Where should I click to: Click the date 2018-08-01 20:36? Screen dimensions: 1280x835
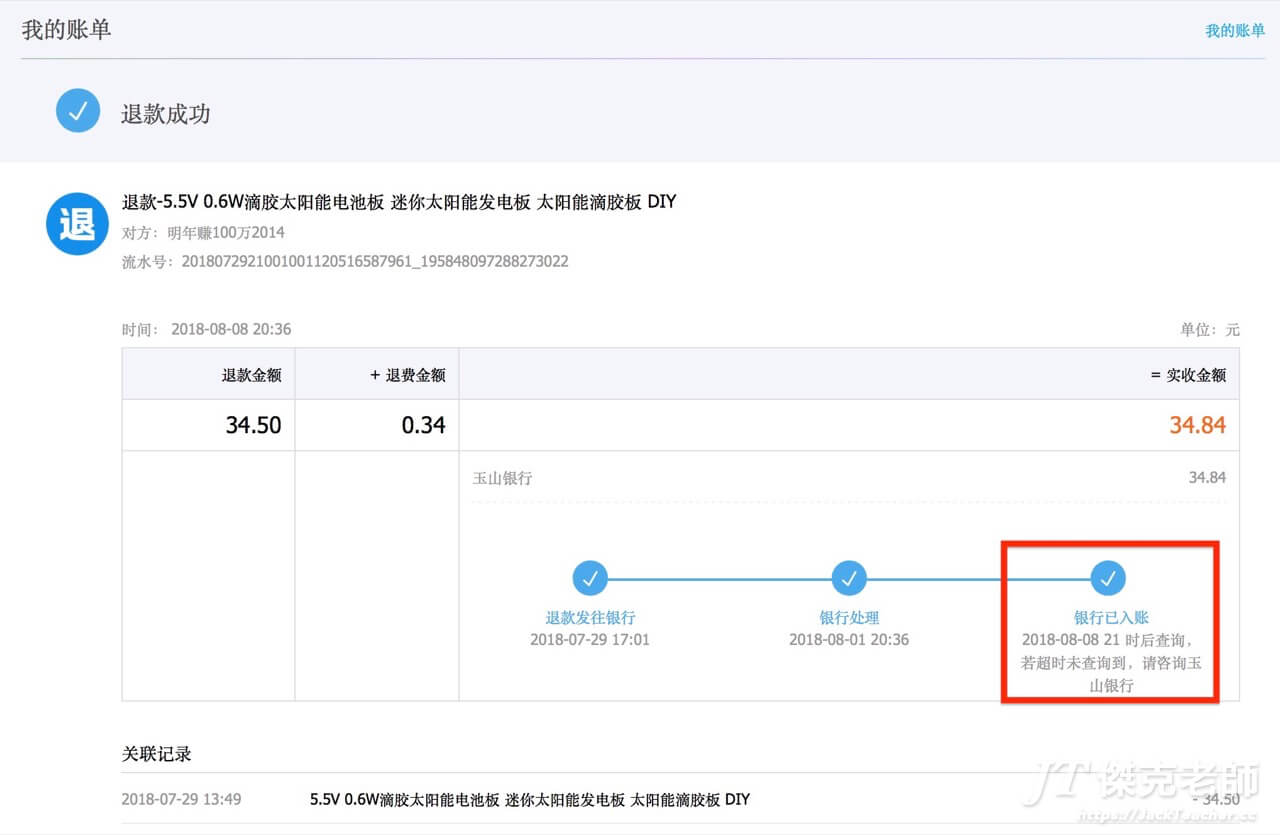click(849, 639)
